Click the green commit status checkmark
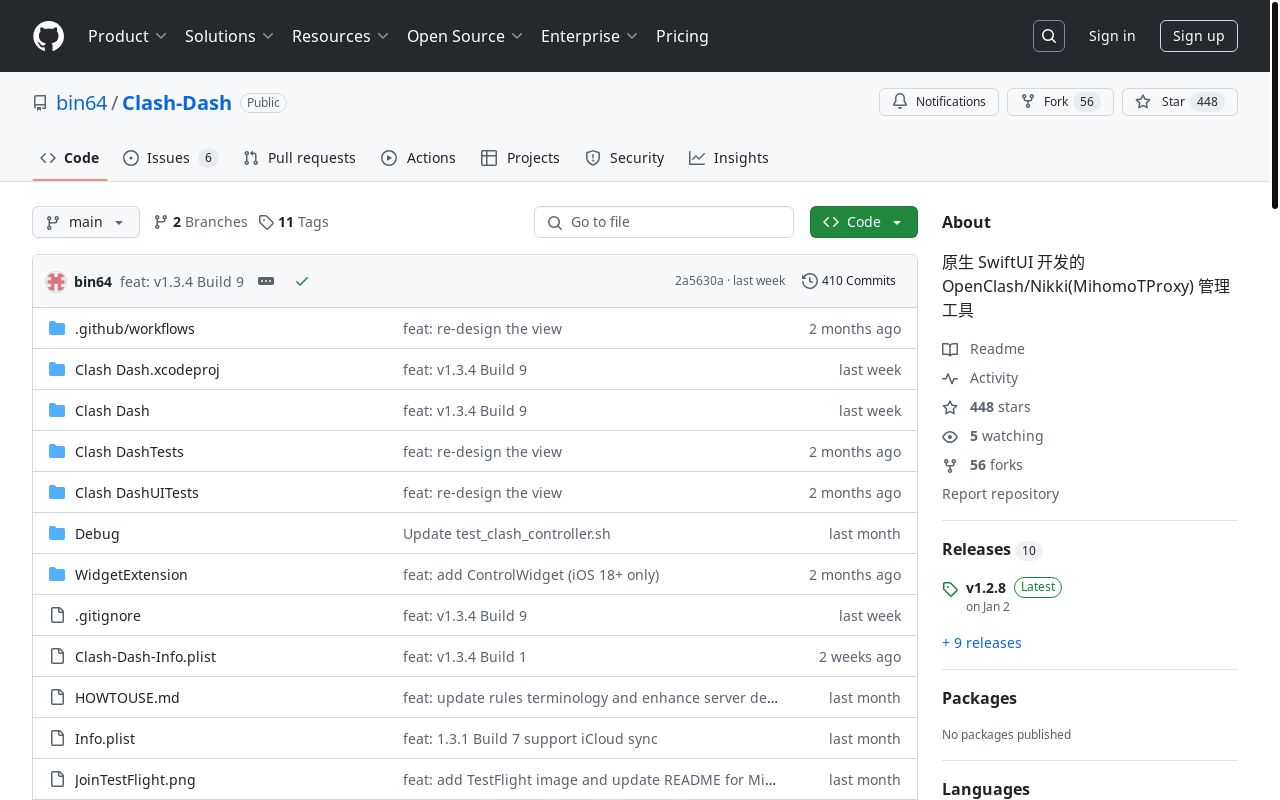Screen dimensions: 1280x800 pyautogui.click(x=302, y=282)
